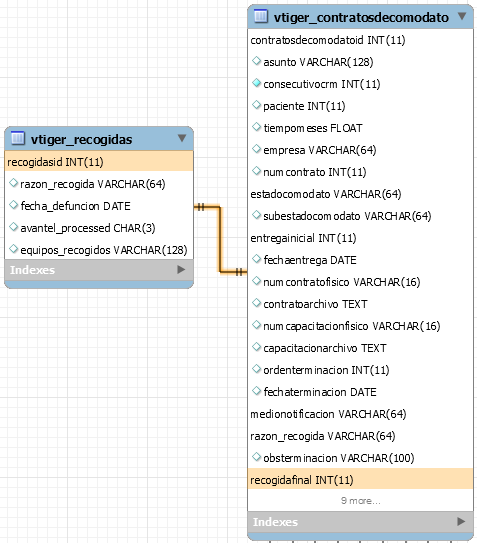Click the vtiger_contratosdecomodato table icon
477x543 pixels.
pos(261,16)
